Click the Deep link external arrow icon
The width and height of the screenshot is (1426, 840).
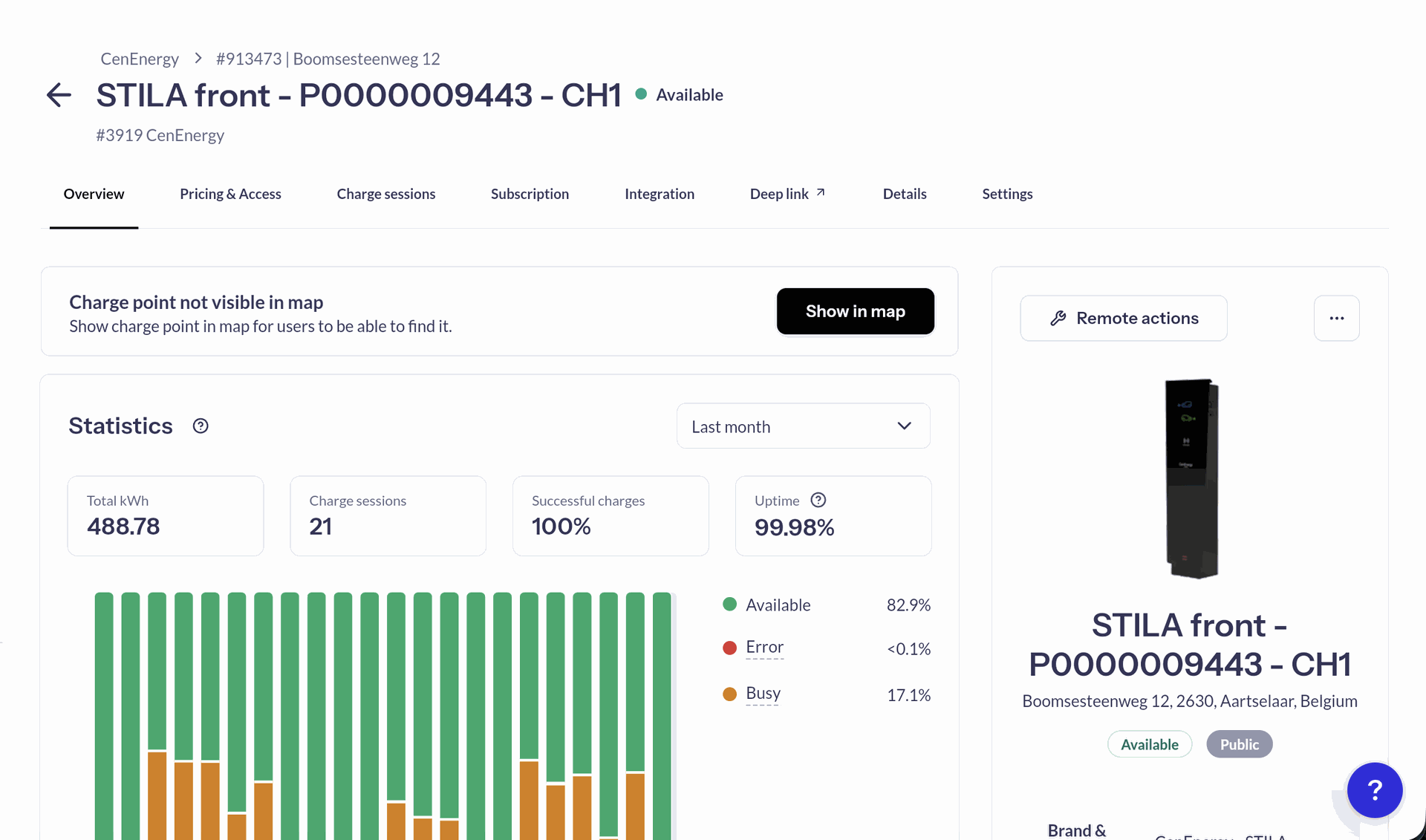[821, 192]
